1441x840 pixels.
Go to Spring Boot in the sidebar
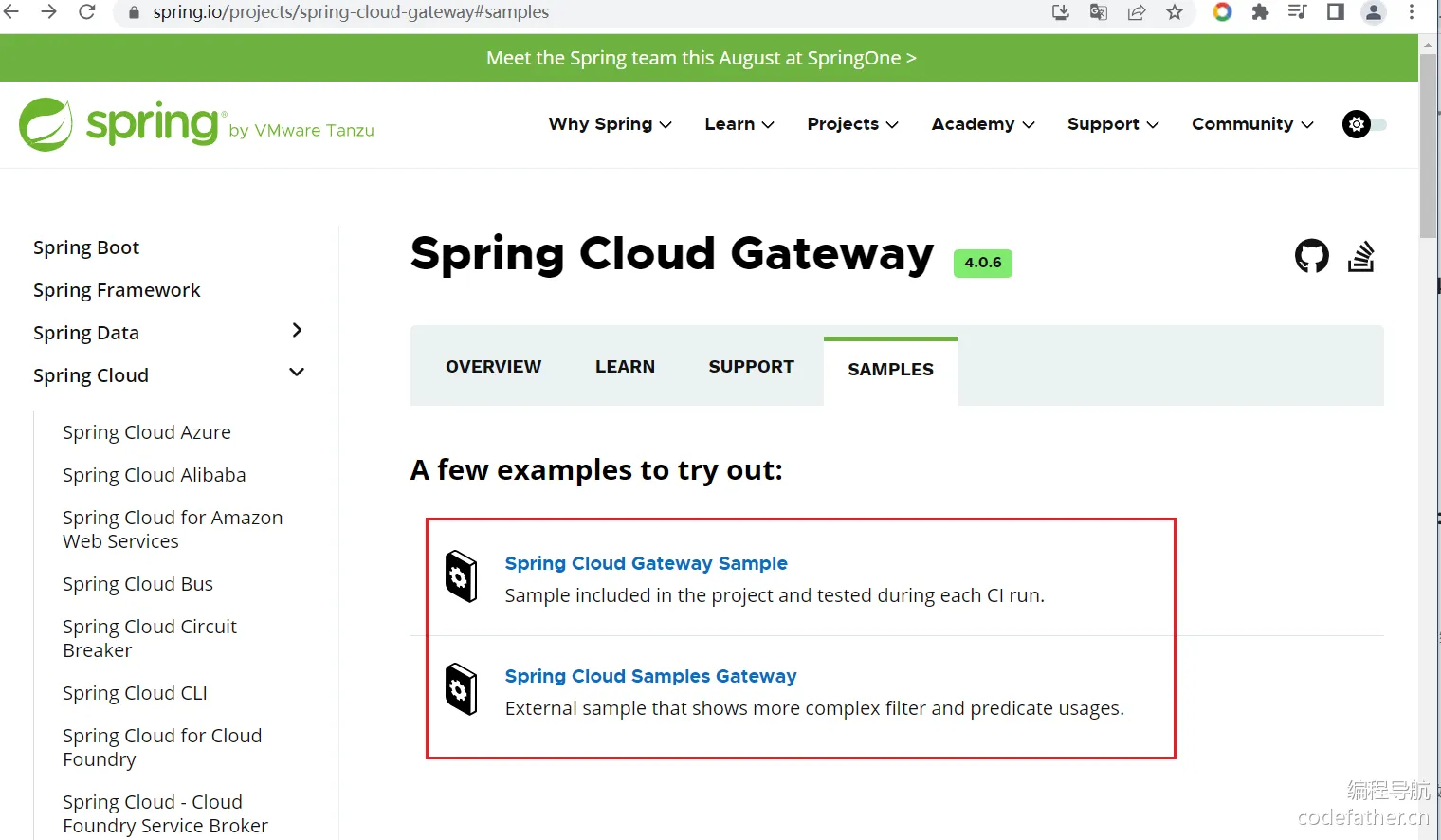point(86,247)
